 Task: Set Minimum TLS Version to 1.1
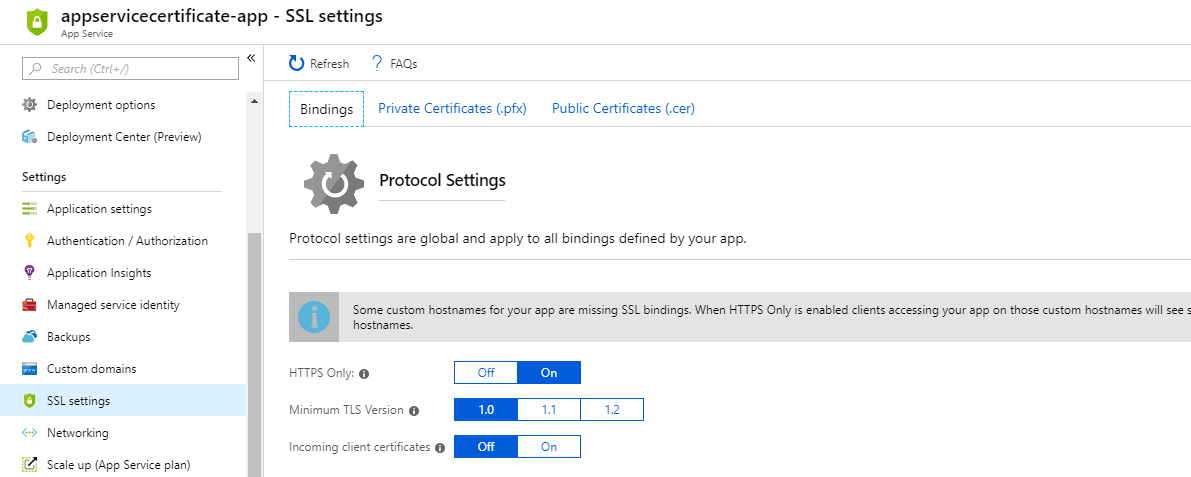tap(548, 410)
